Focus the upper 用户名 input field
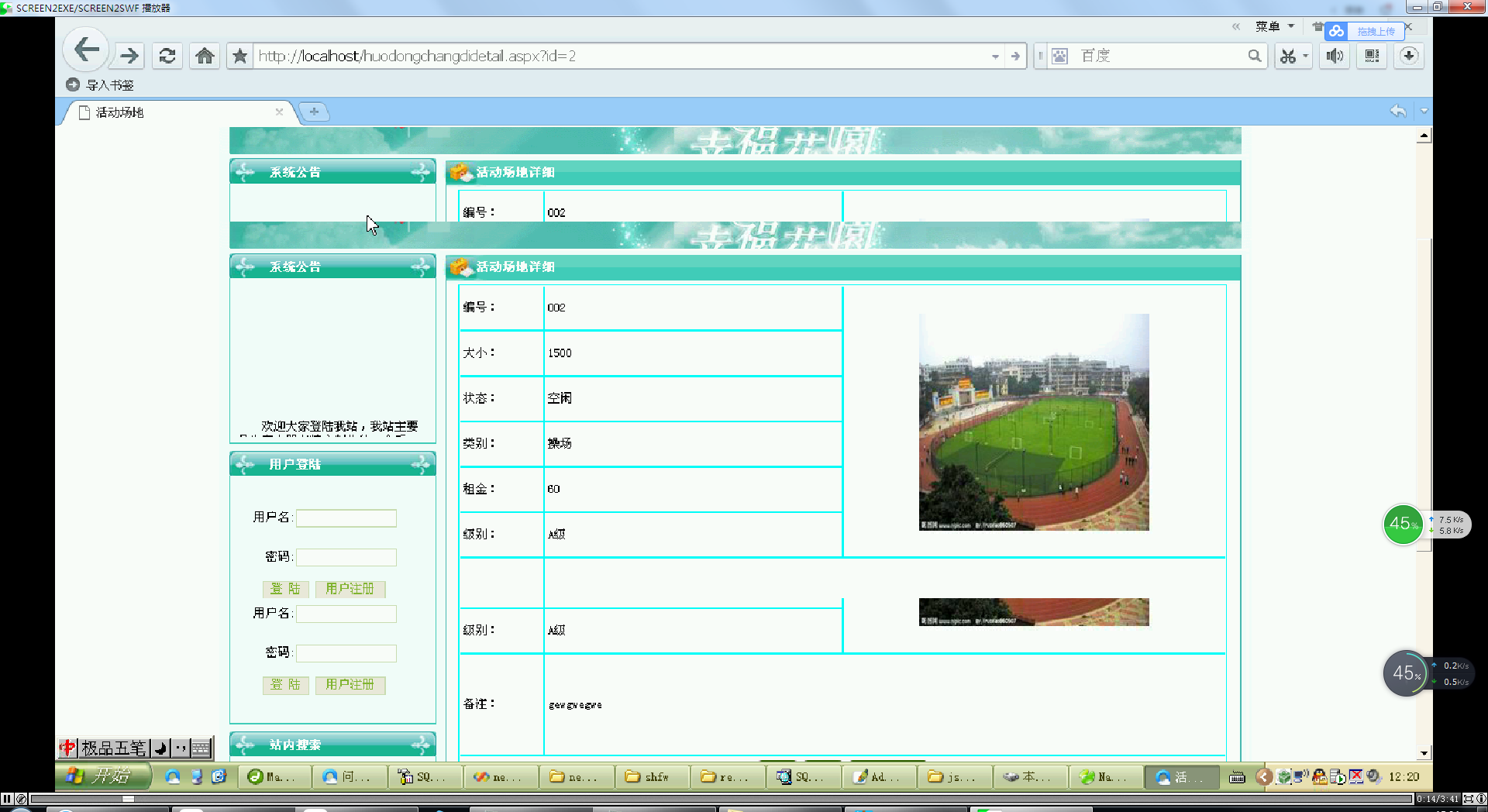 click(346, 518)
